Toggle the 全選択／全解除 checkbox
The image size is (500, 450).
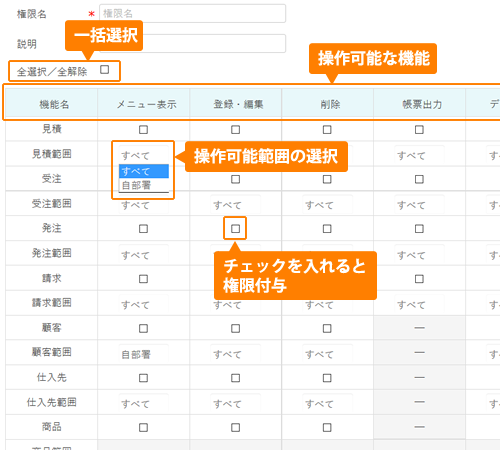pos(104,69)
